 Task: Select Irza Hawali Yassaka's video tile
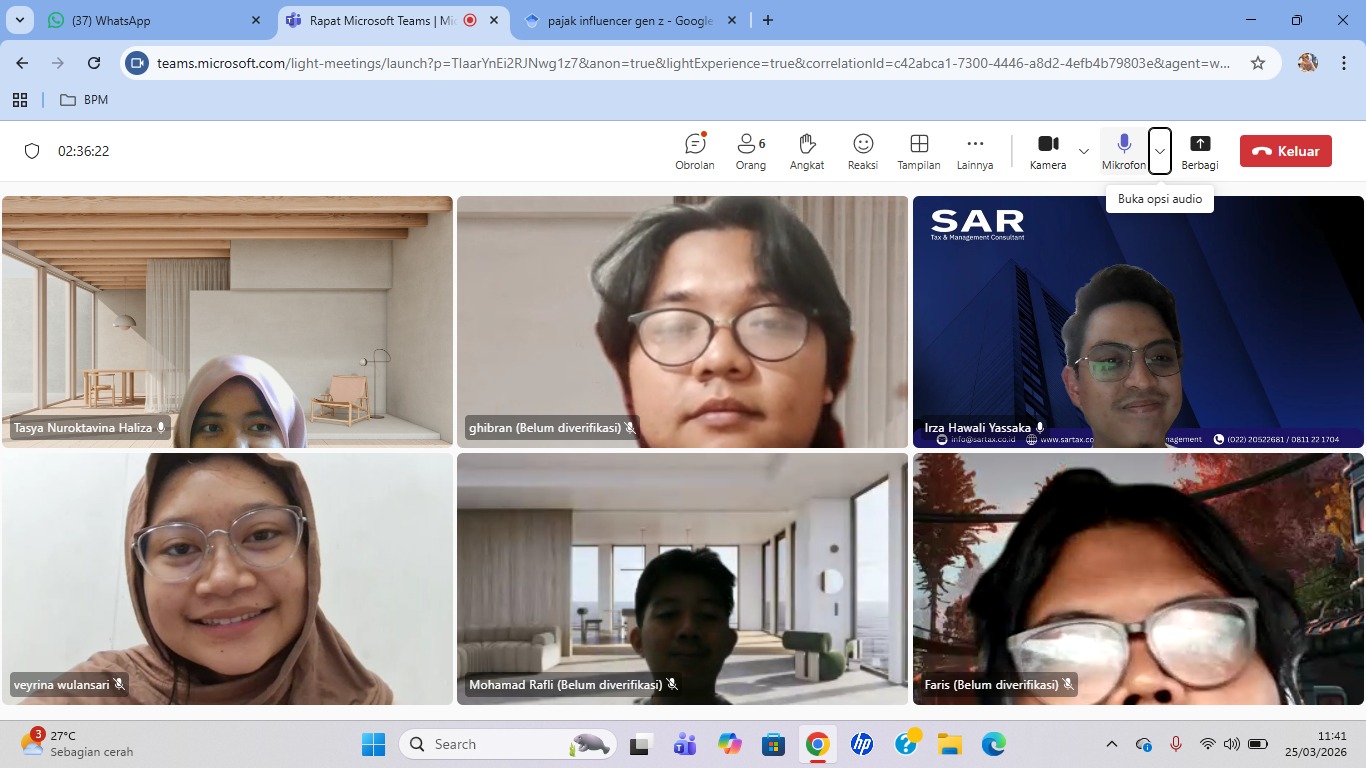pos(1138,321)
